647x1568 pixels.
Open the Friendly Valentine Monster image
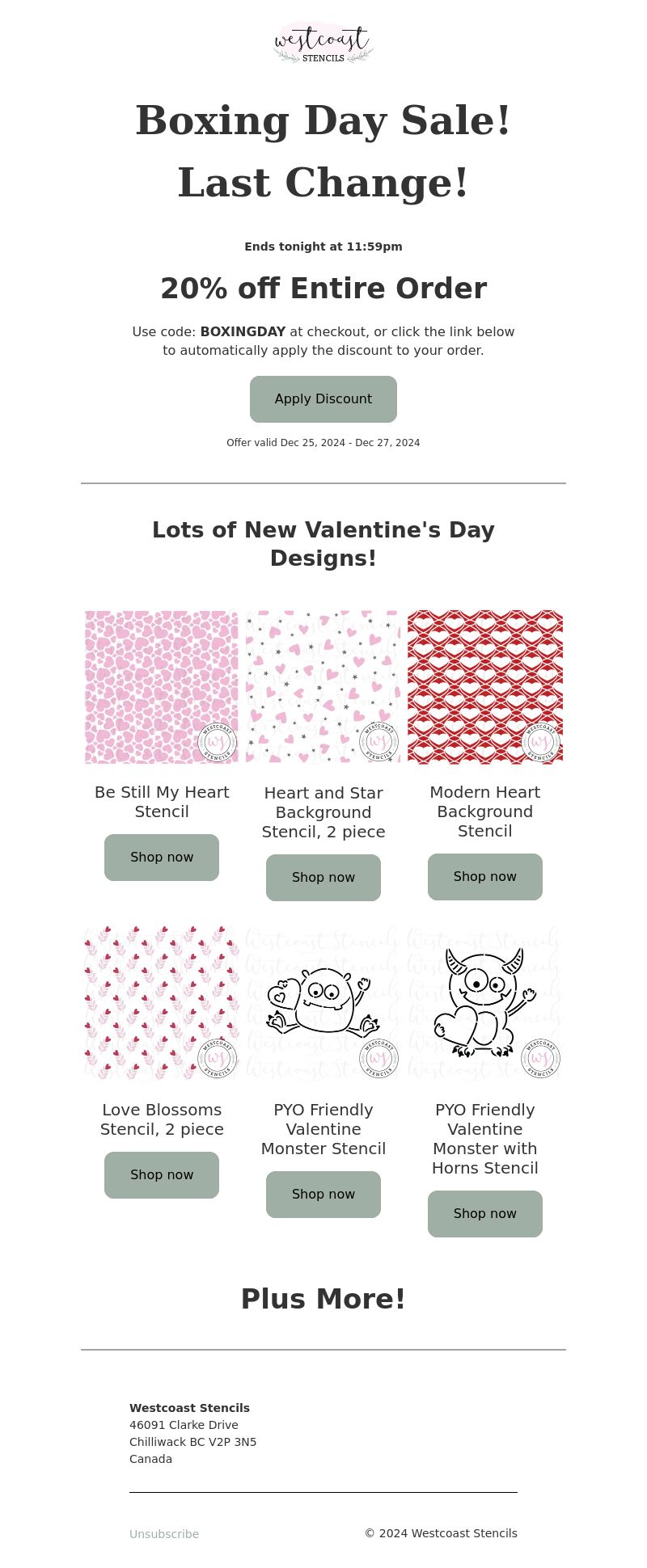point(323,1004)
